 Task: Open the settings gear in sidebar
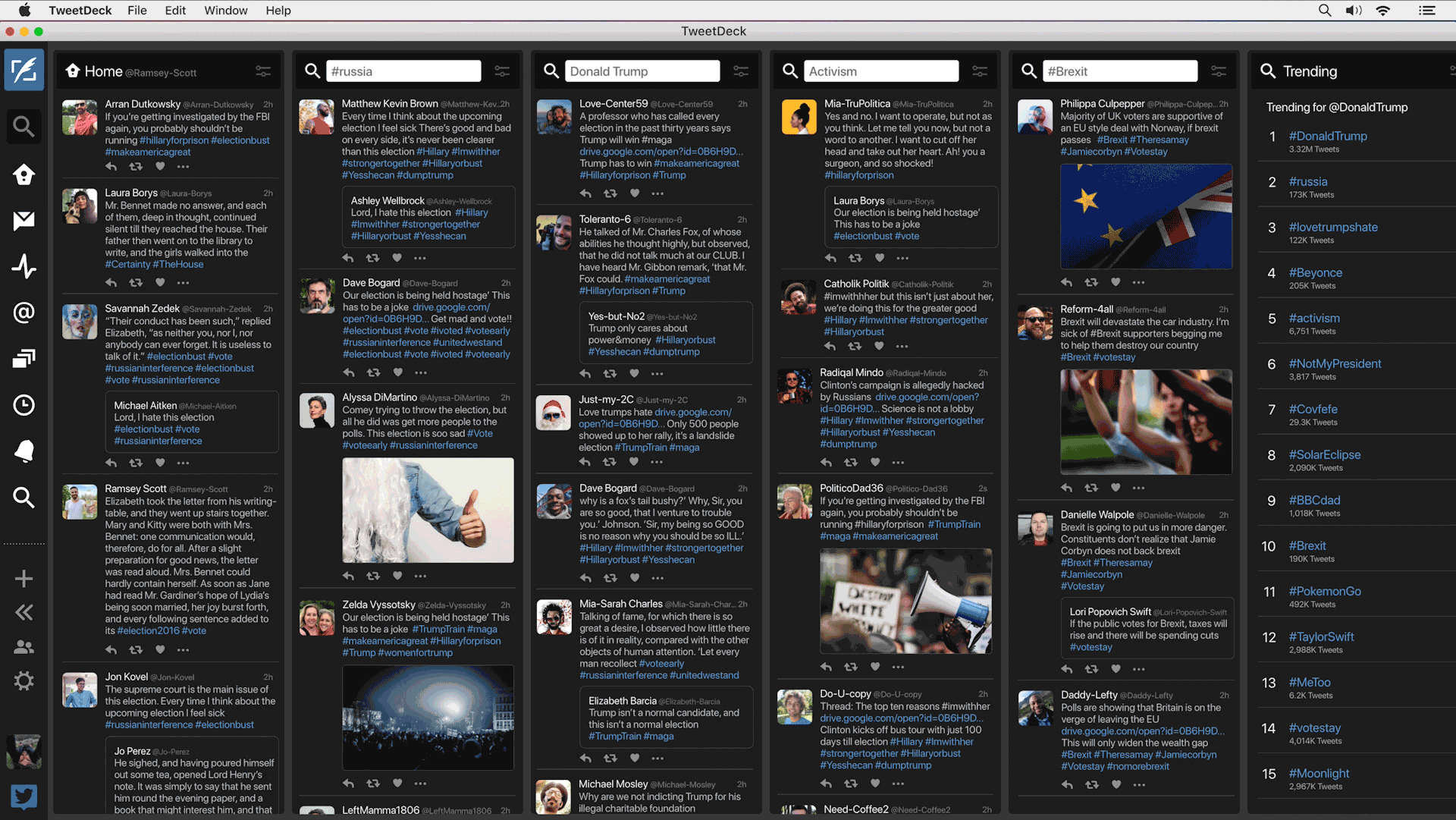(x=24, y=680)
